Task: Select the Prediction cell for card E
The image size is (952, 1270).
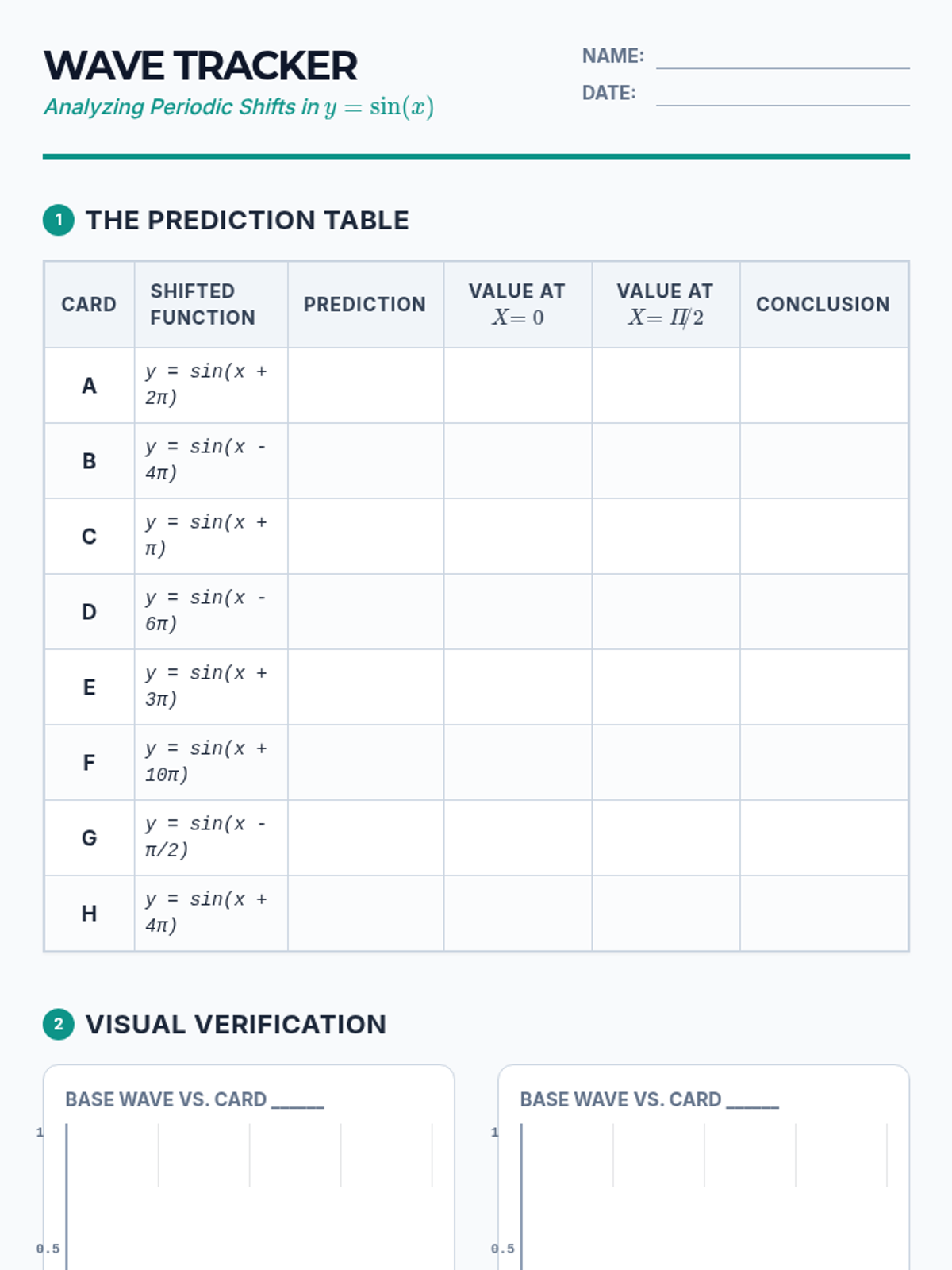Action: coord(366,687)
